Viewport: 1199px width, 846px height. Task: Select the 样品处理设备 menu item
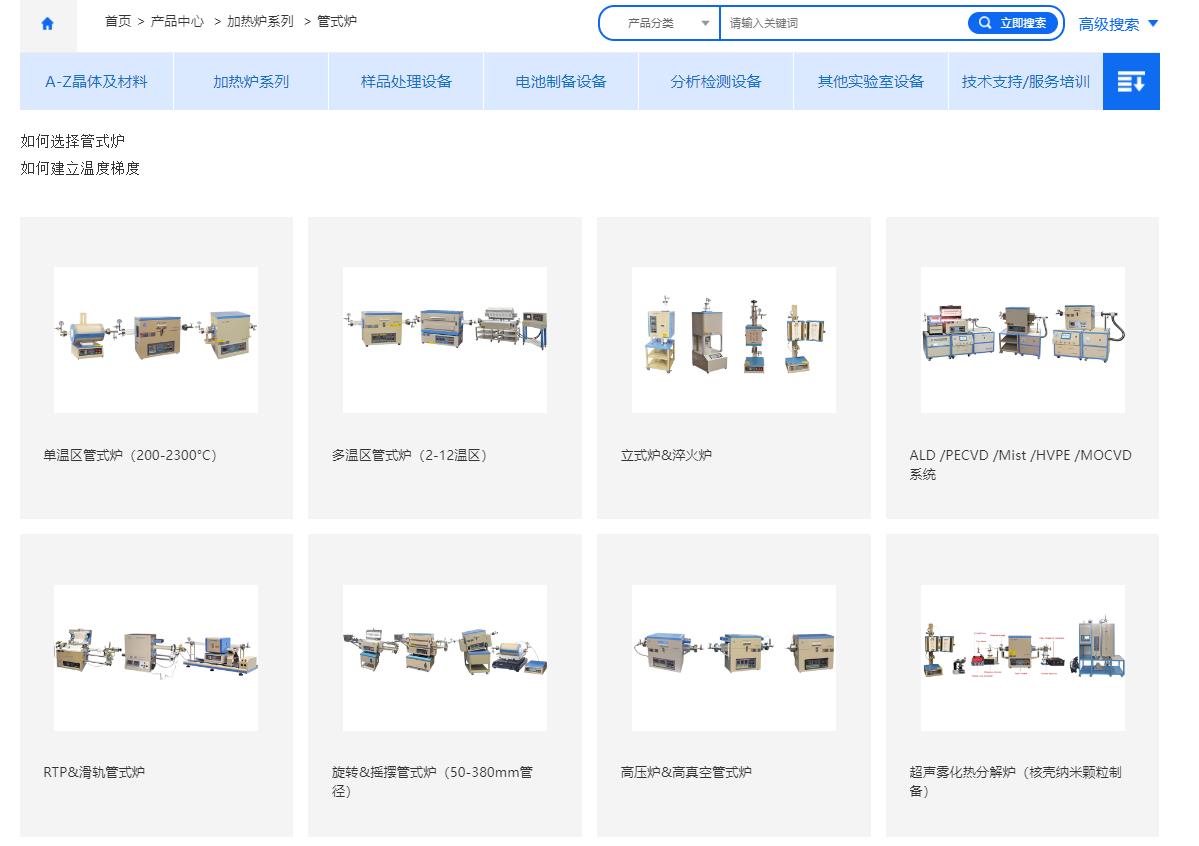(x=406, y=82)
